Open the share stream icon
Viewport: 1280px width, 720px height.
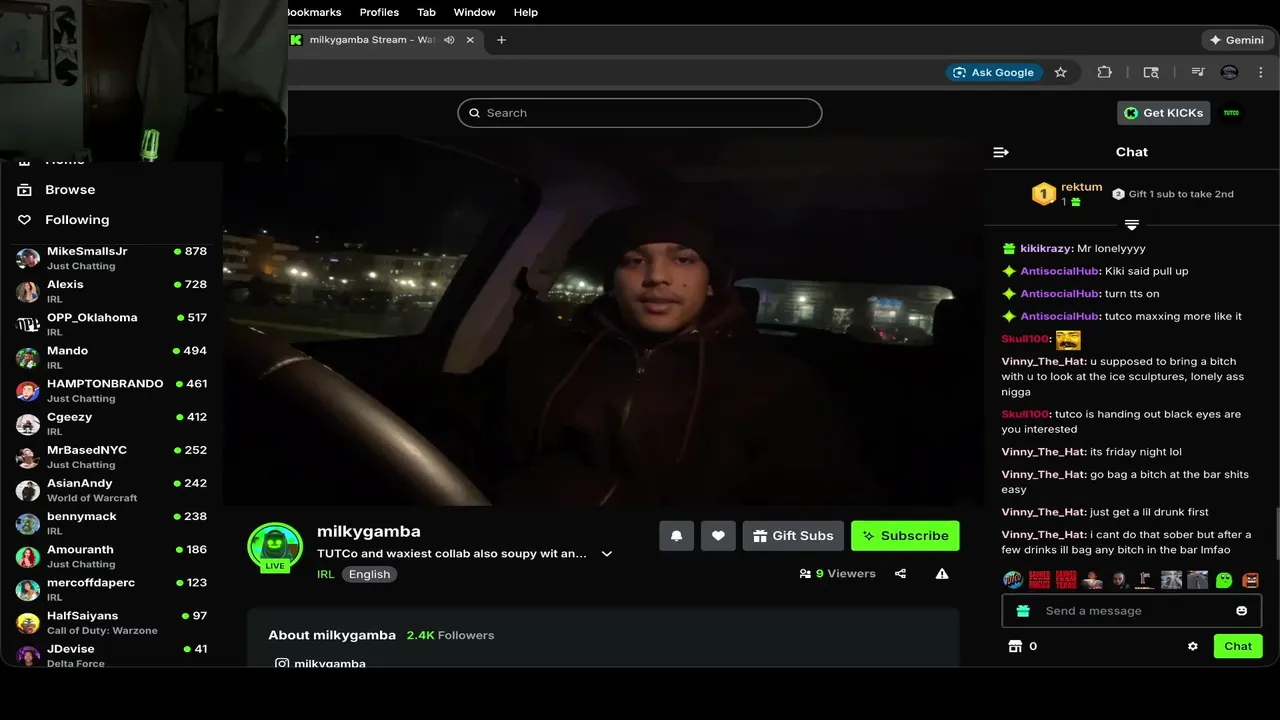901,574
